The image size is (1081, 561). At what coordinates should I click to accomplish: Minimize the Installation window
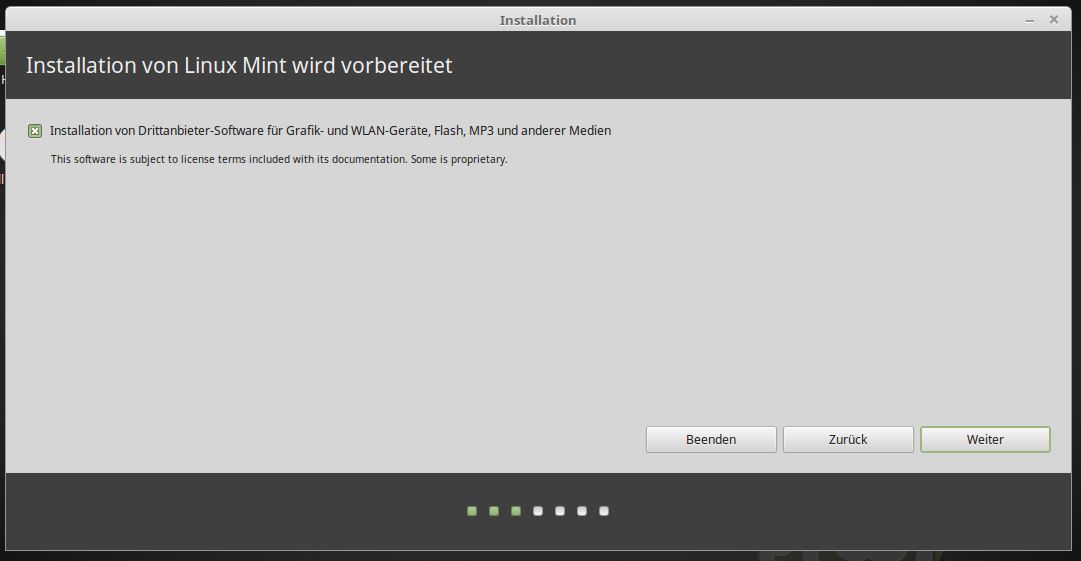(1029, 21)
